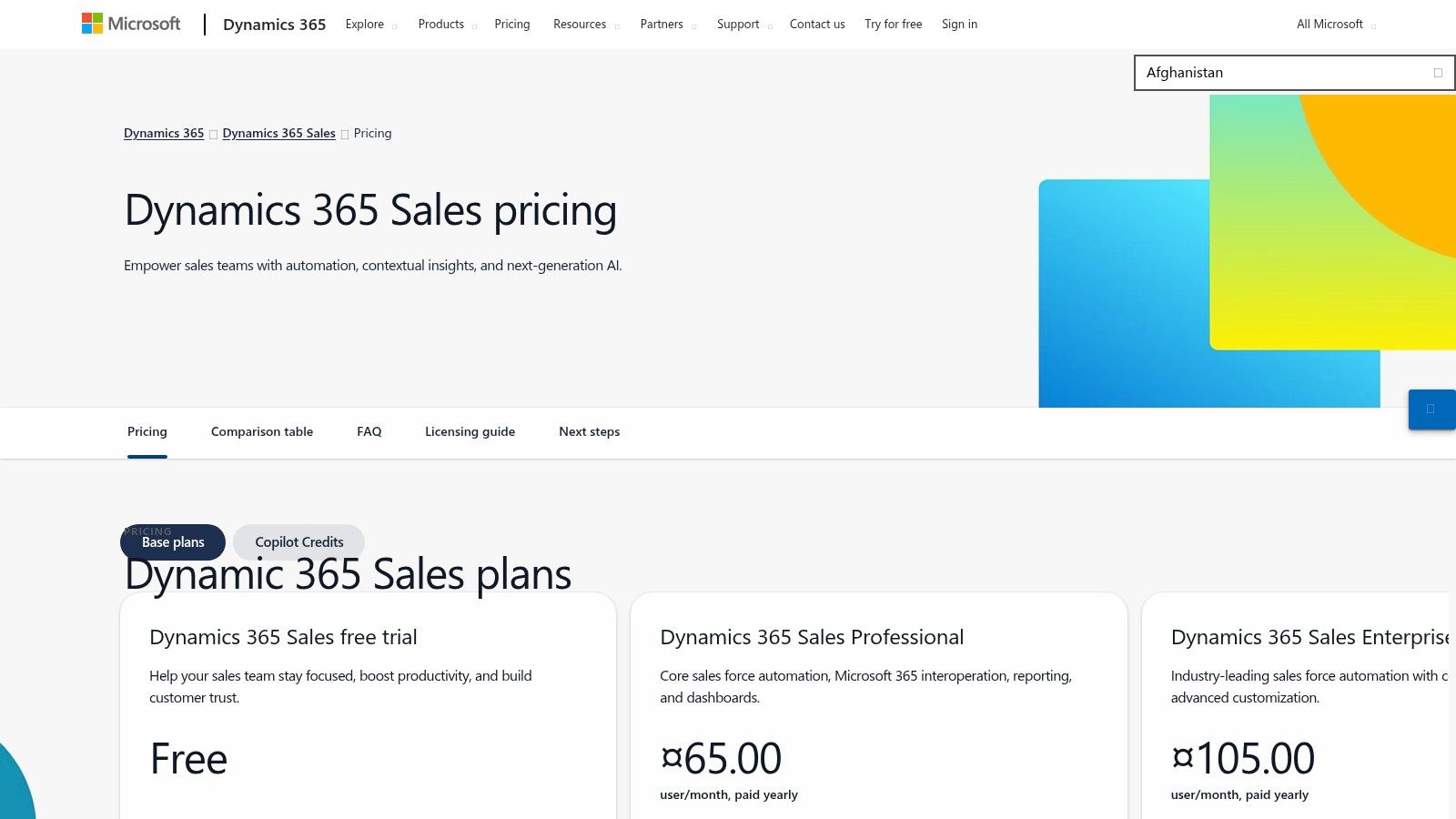Click Contact us in the top navigation
Image resolution: width=1456 pixels, height=819 pixels.
pos(816,24)
